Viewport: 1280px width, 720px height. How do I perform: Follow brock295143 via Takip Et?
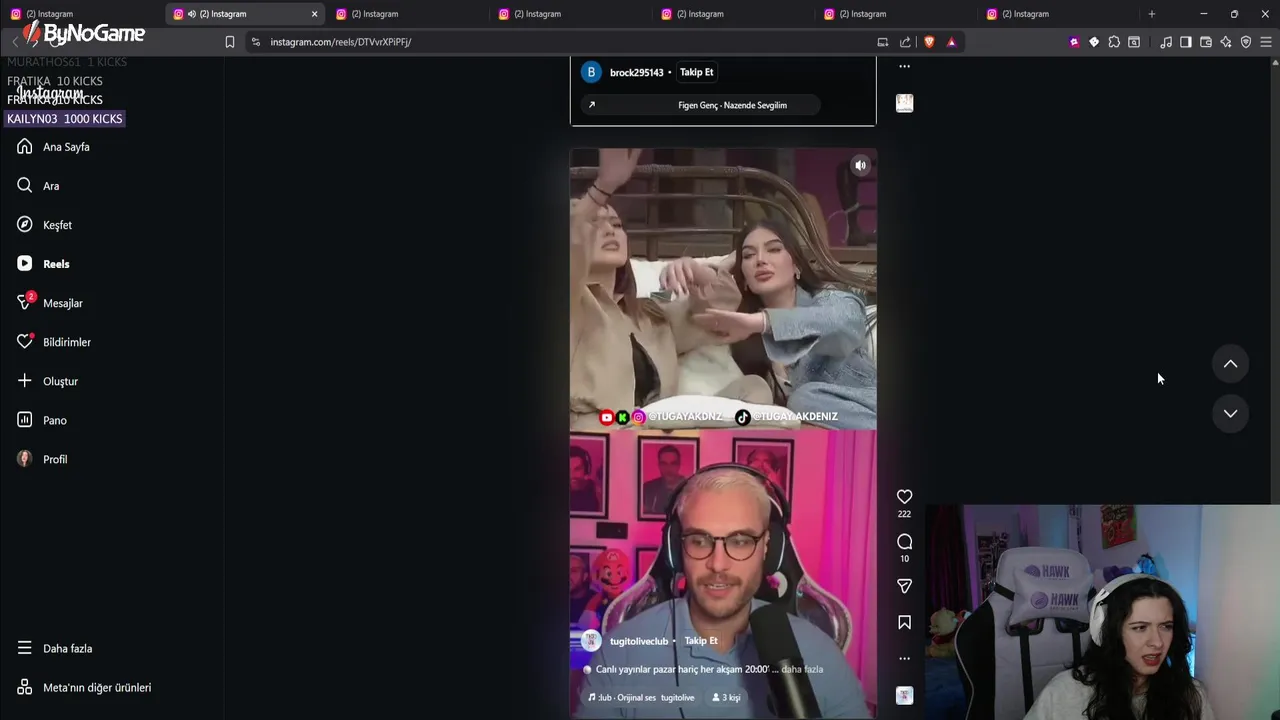pyautogui.click(x=696, y=72)
